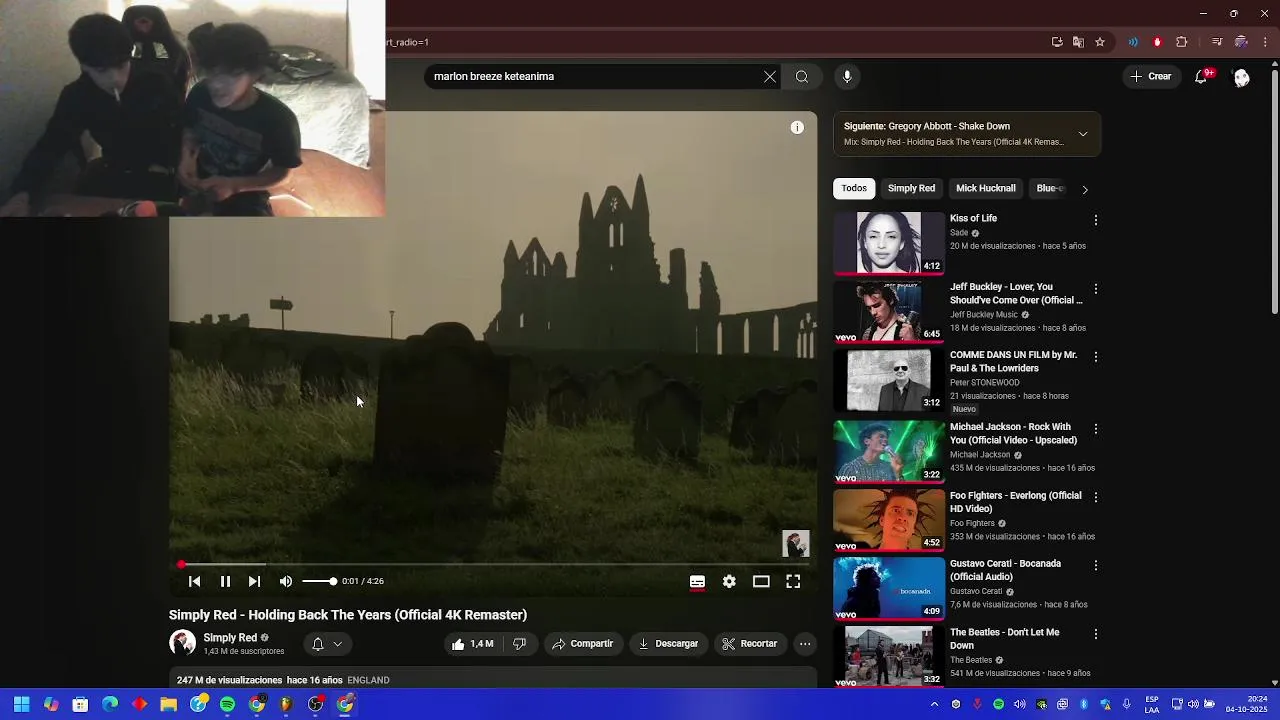Image resolution: width=1280 pixels, height=720 pixels.
Task: Open the Chrome extensions puzzle icon
Action: (1182, 42)
